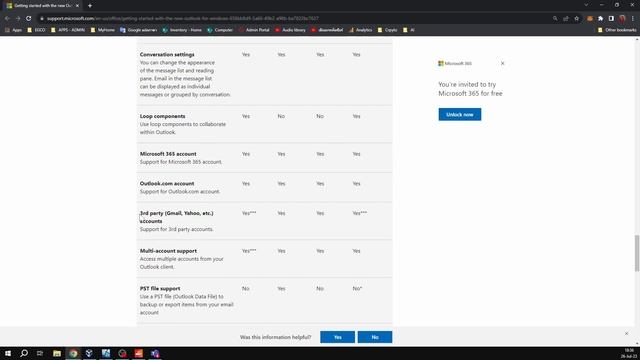Screen dimensions: 640x360
Task: Open the MyHome bookmarks folder
Action: 102,30
